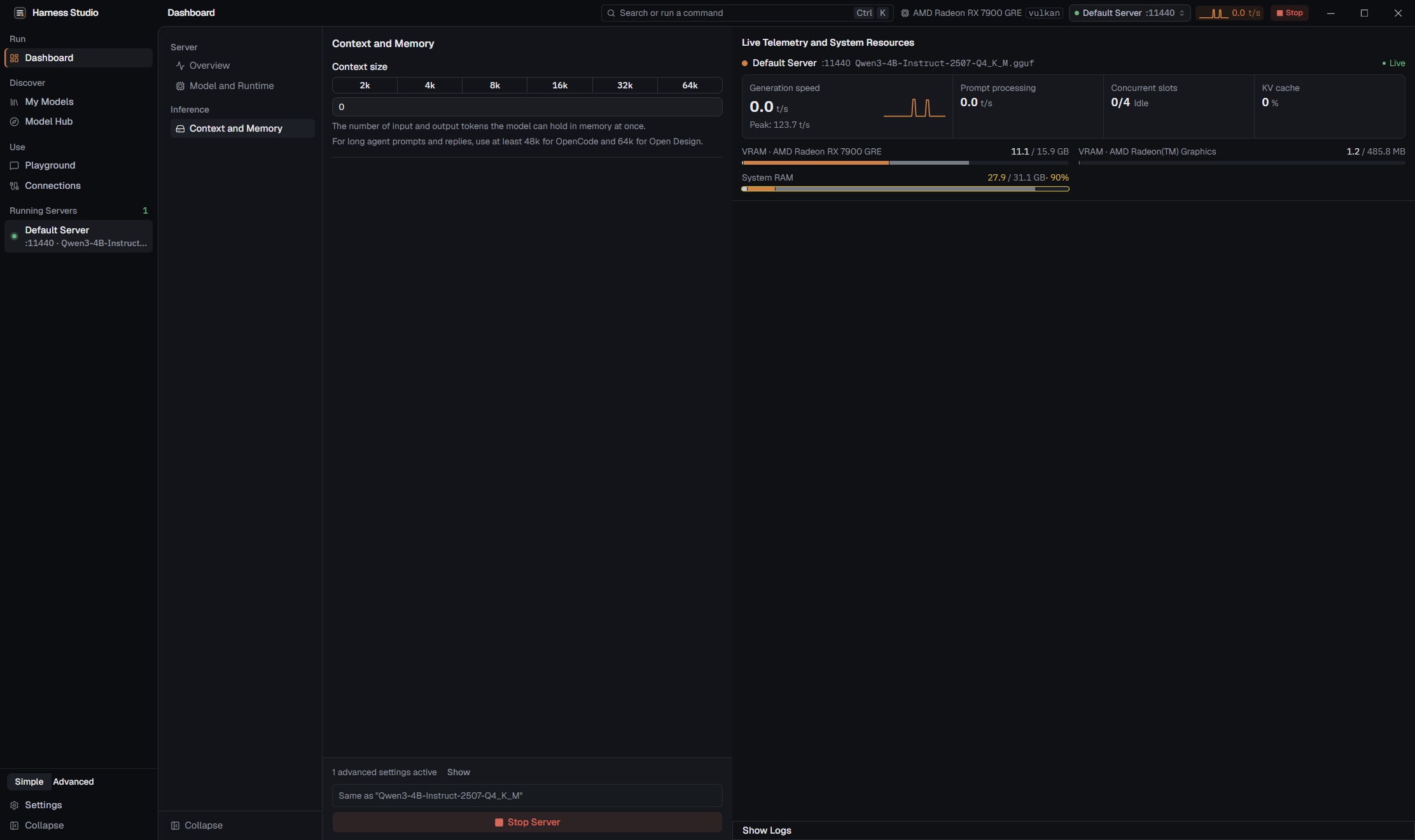Choose the 32k context size preset
1415x840 pixels.
point(625,85)
